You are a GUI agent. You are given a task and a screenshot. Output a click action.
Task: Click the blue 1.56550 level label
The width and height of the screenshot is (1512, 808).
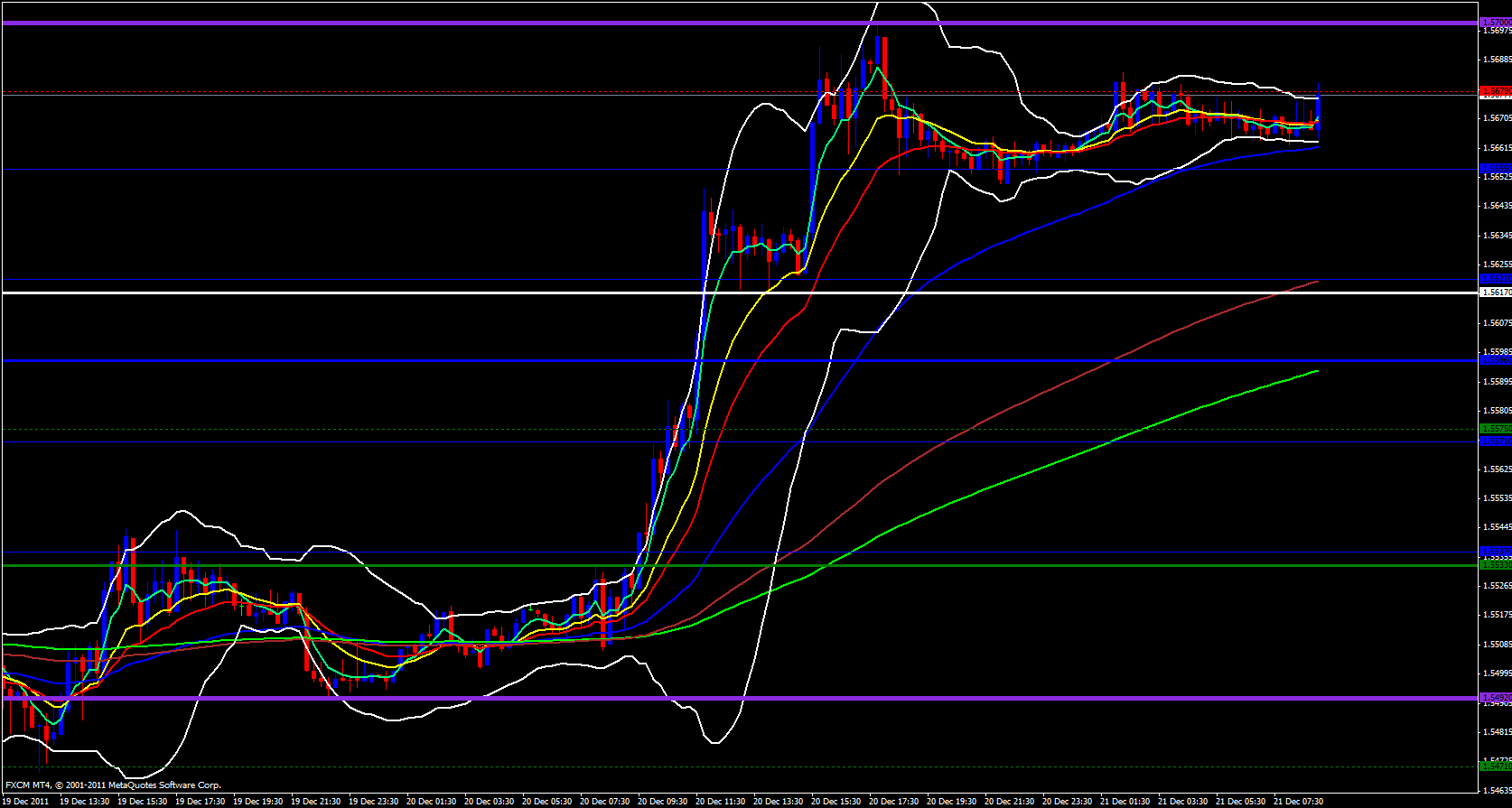click(x=1495, y=169)
